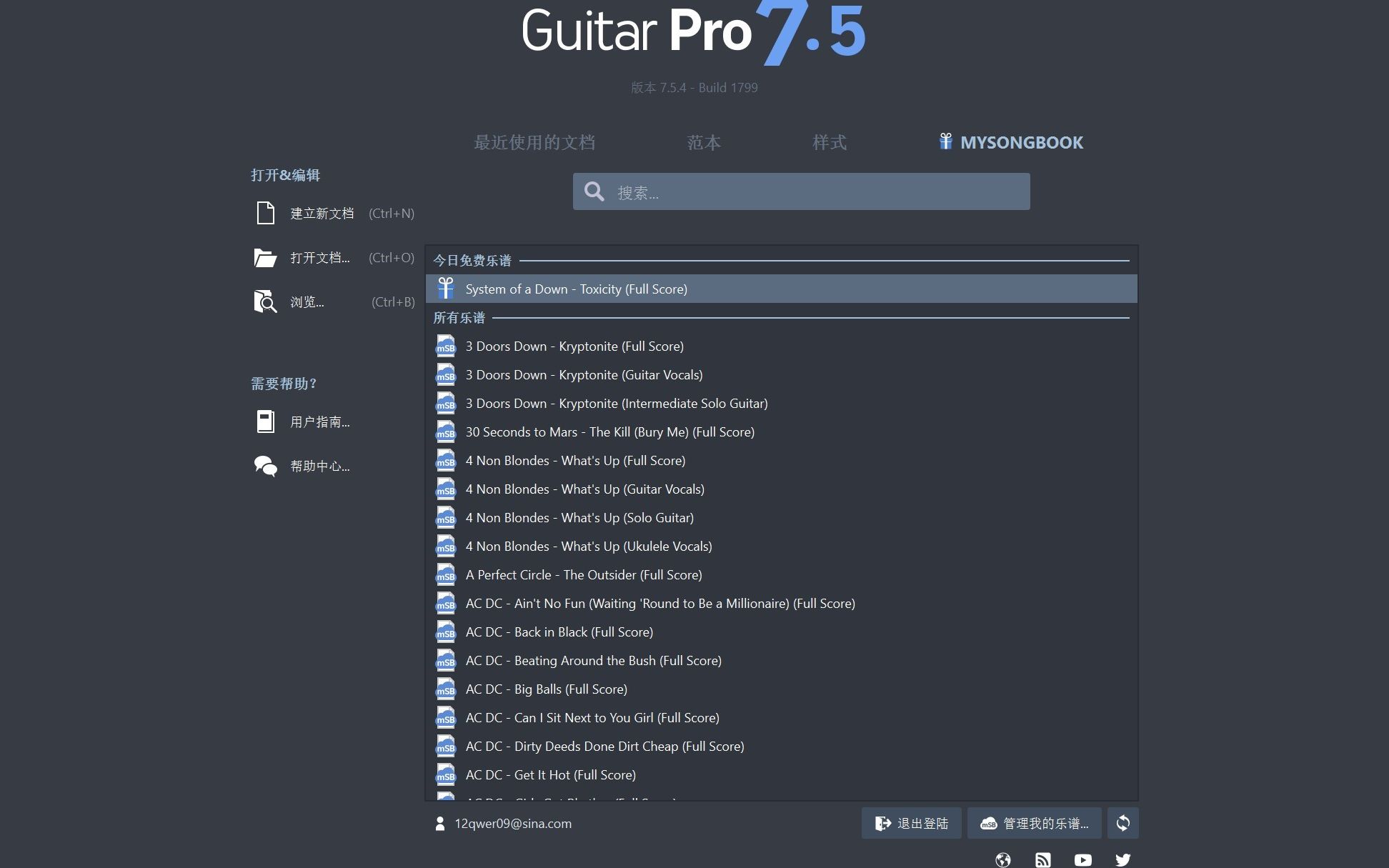The image size is (1389, 868).
Task: Select AC DC - Can I Sit Next to You Girl
Action: tap(782, 717)
